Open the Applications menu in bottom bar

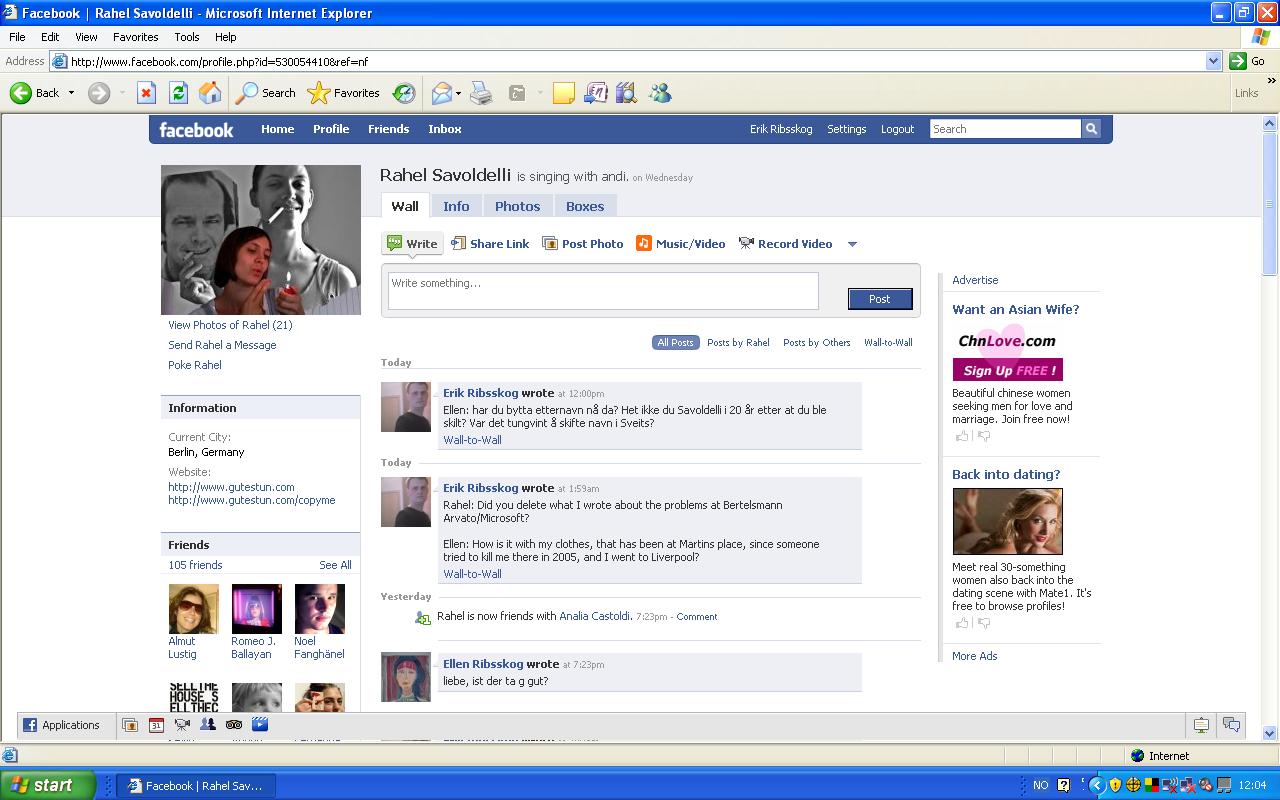[62, 725]
